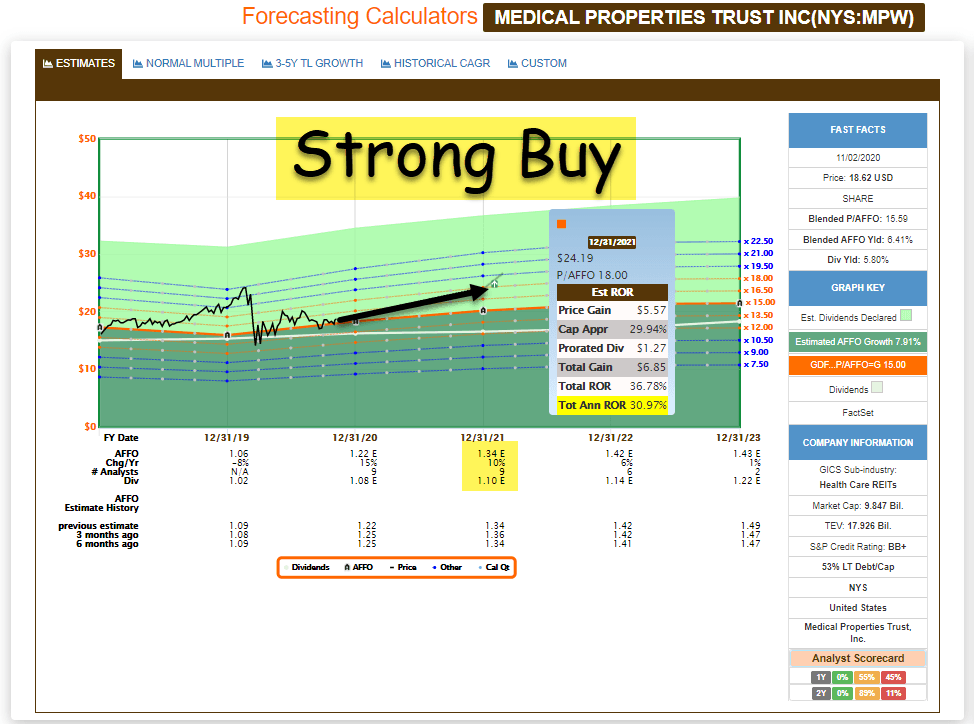Click the 53% LT Debt/Cap row

click(x=858, y=567)
